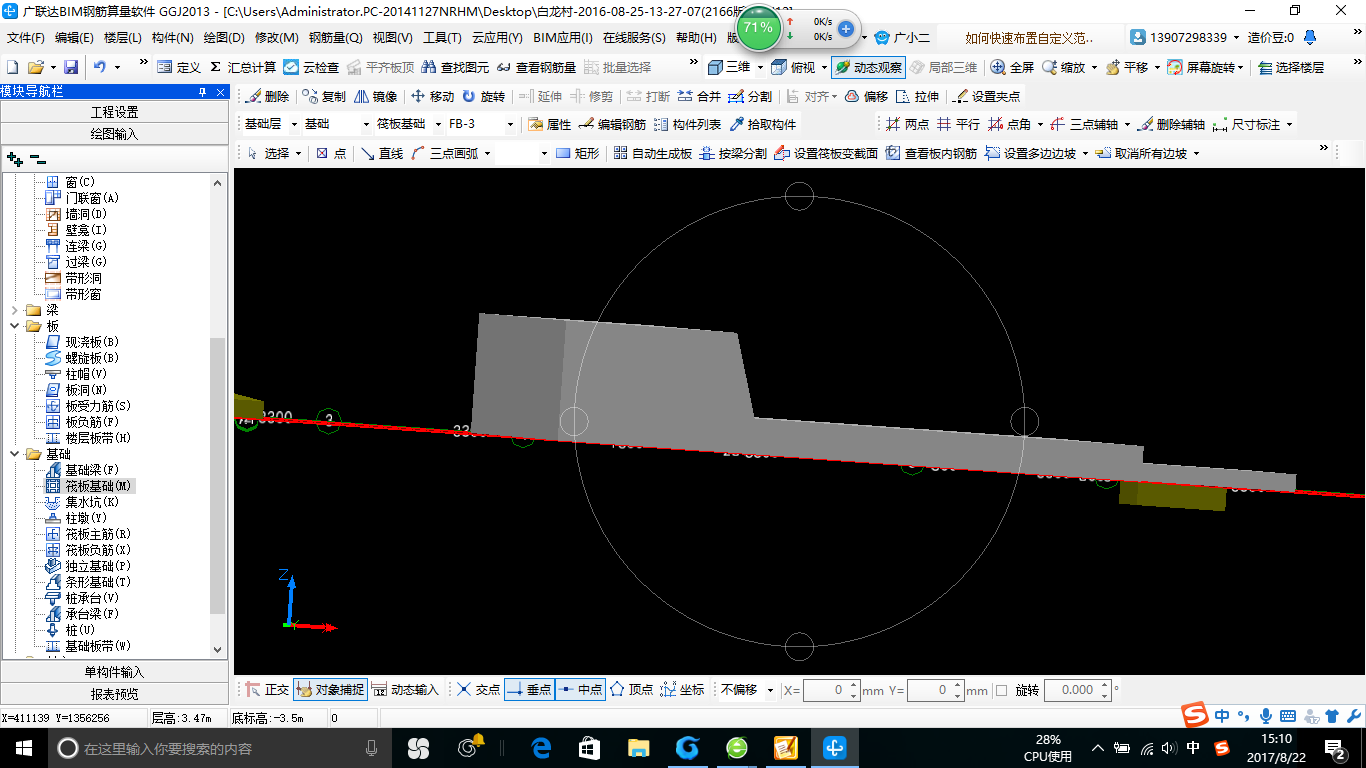The width and height of the screenshot is (1366, 768).
Task: Select the 旋转 (rotate) tool
Action: point(483,97)
